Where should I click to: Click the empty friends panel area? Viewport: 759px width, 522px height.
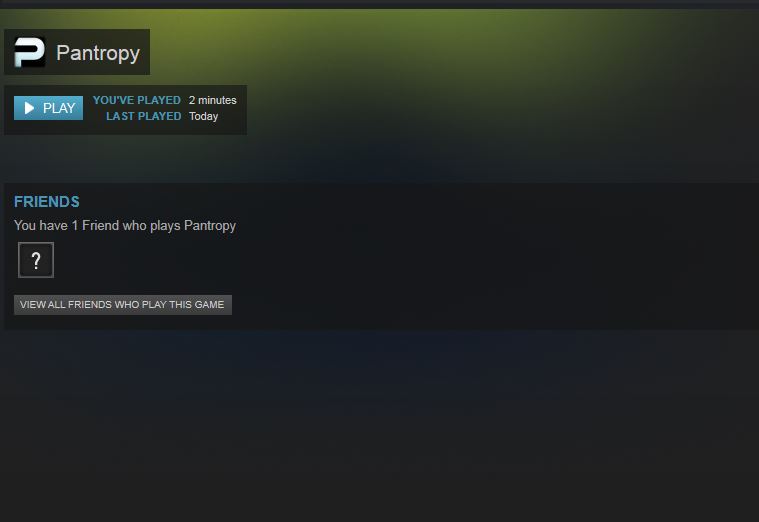click(x=484, y=257)
